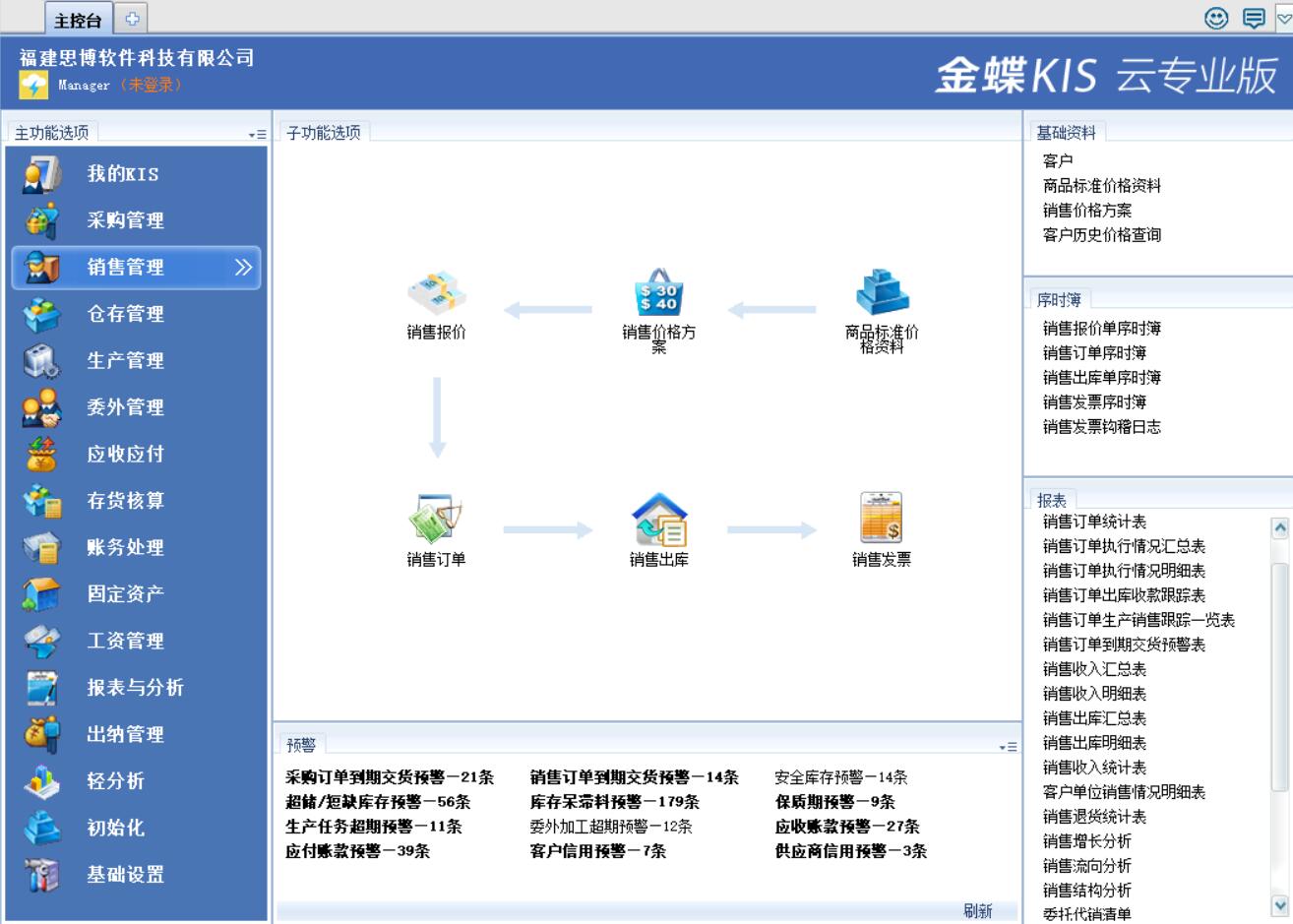The width and height of the screenshot is (1293, 924).
Task: Select the 报表 section tab
Action: [x=1051, y=500]
